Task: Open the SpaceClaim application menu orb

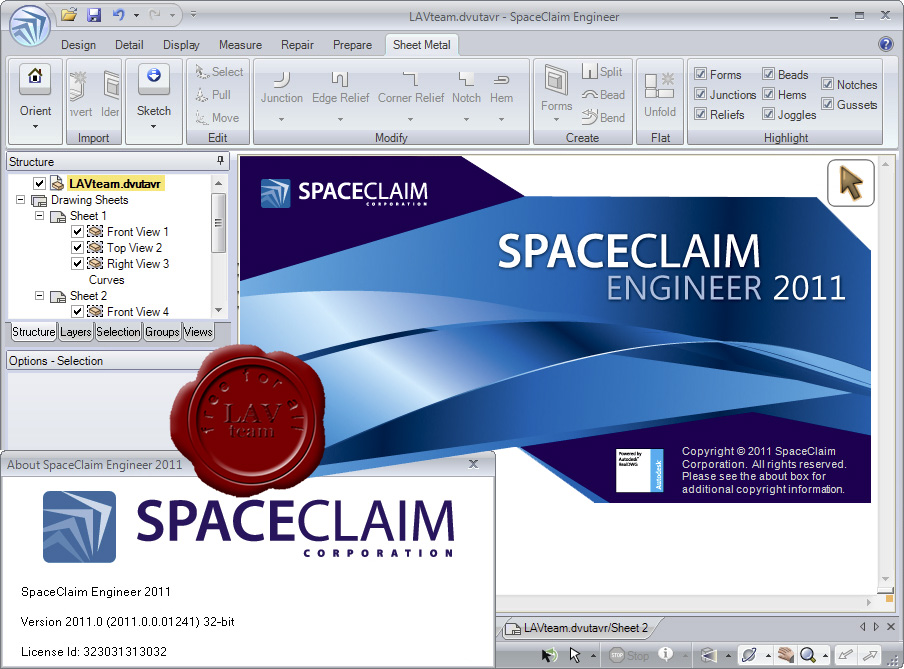Action: [x=30, y=25]
